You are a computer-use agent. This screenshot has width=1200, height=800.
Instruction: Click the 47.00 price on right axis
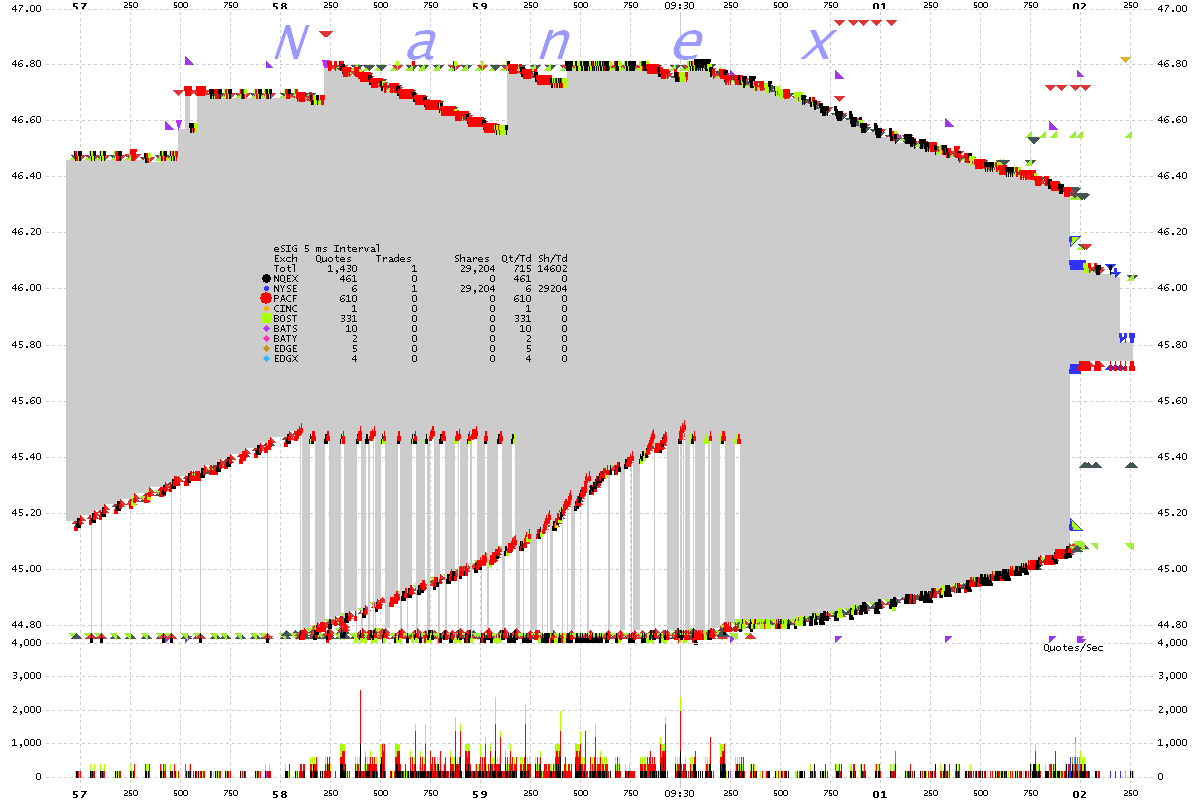(1171, 8)
